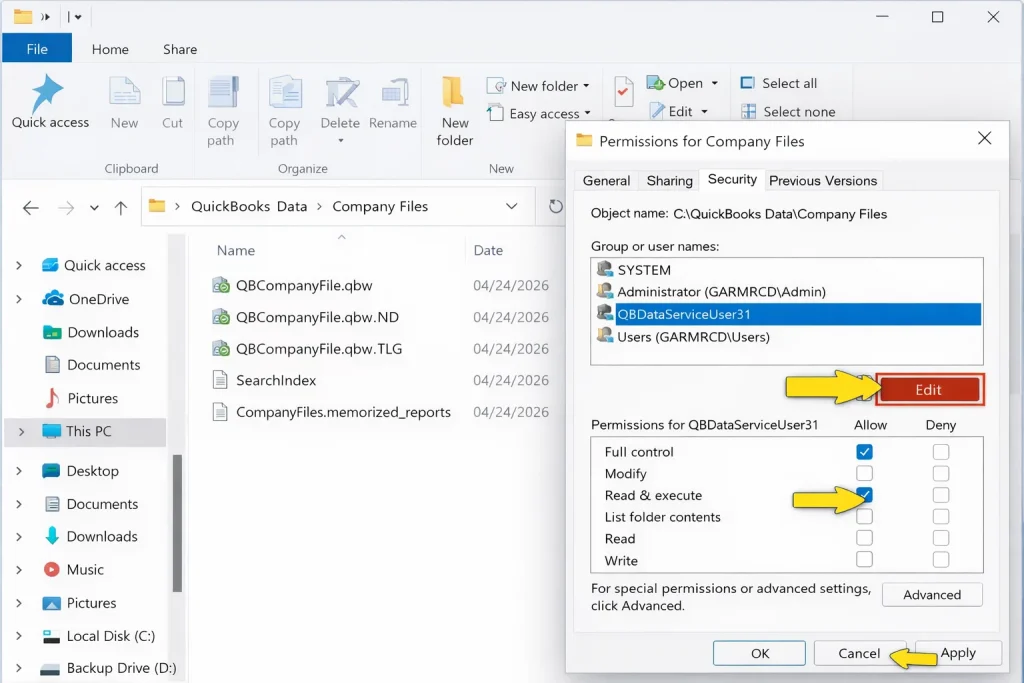1024x683 pixels.
Task: Click the New item icon in Clipboard group
Action: (124, 91)
